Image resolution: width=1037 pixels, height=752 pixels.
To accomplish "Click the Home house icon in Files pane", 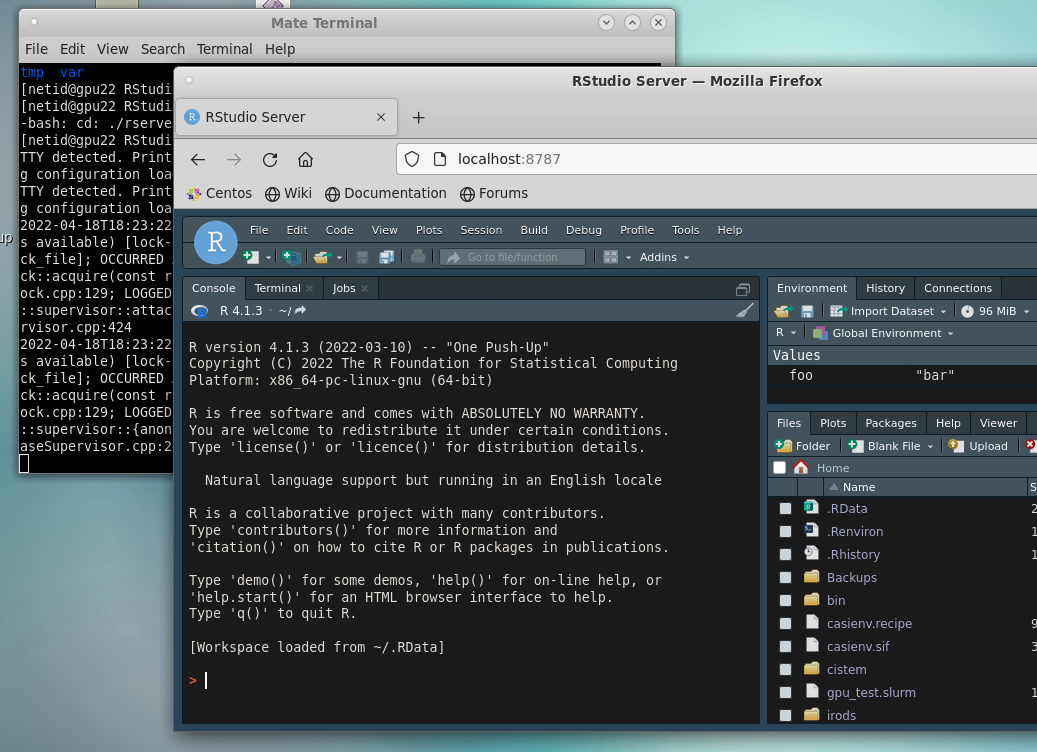I will tap(801, 468).
